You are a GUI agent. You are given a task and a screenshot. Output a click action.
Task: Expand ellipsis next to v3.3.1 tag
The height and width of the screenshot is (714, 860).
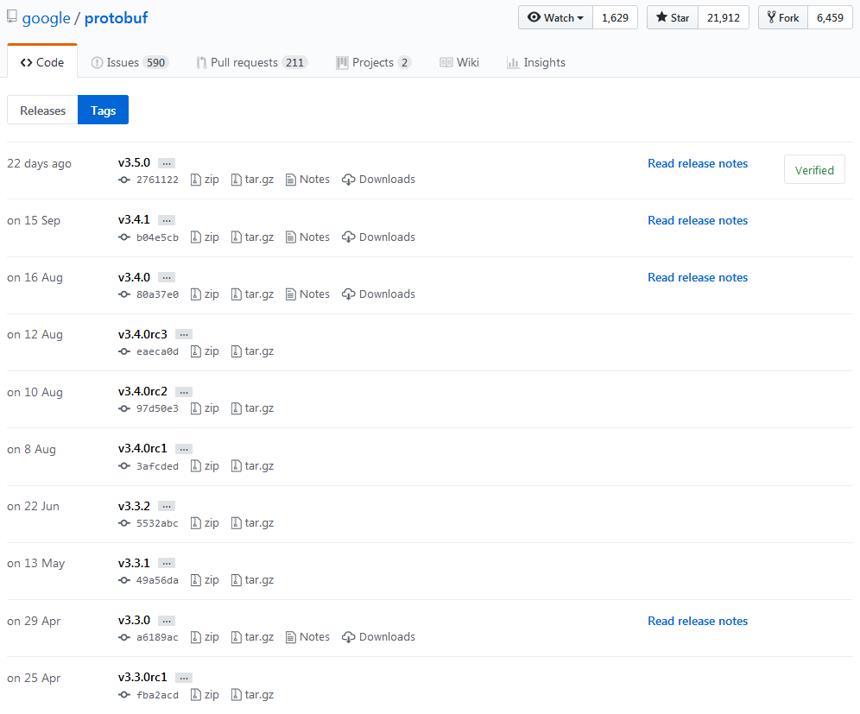[166, 563]
